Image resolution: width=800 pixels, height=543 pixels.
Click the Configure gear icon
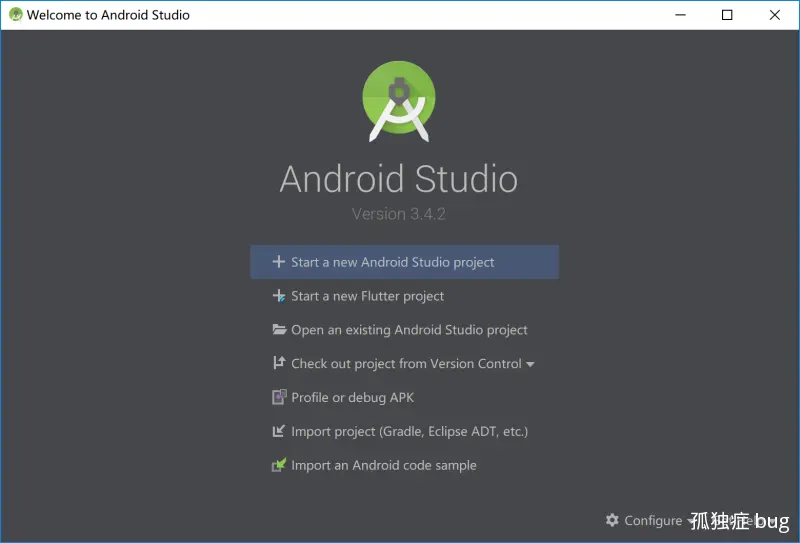tap(612, 520)
